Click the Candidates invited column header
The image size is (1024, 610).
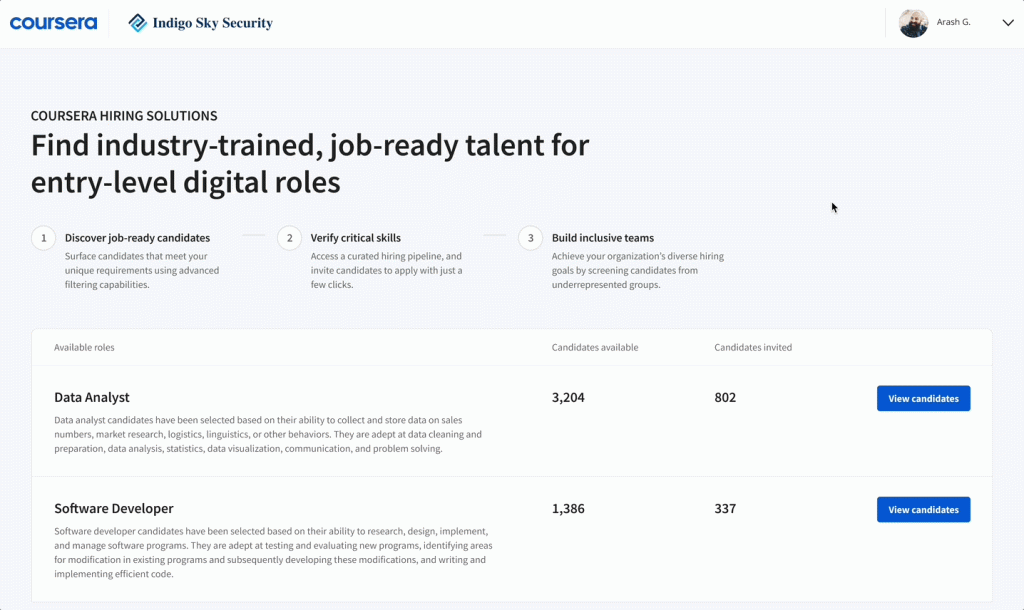tap(753, 348)
